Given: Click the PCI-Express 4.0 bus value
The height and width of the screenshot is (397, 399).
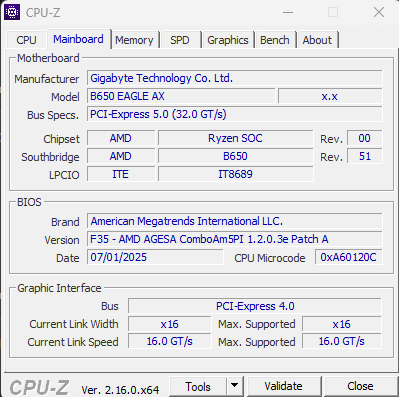Looking at the screenshot, I should pos(255,306).
